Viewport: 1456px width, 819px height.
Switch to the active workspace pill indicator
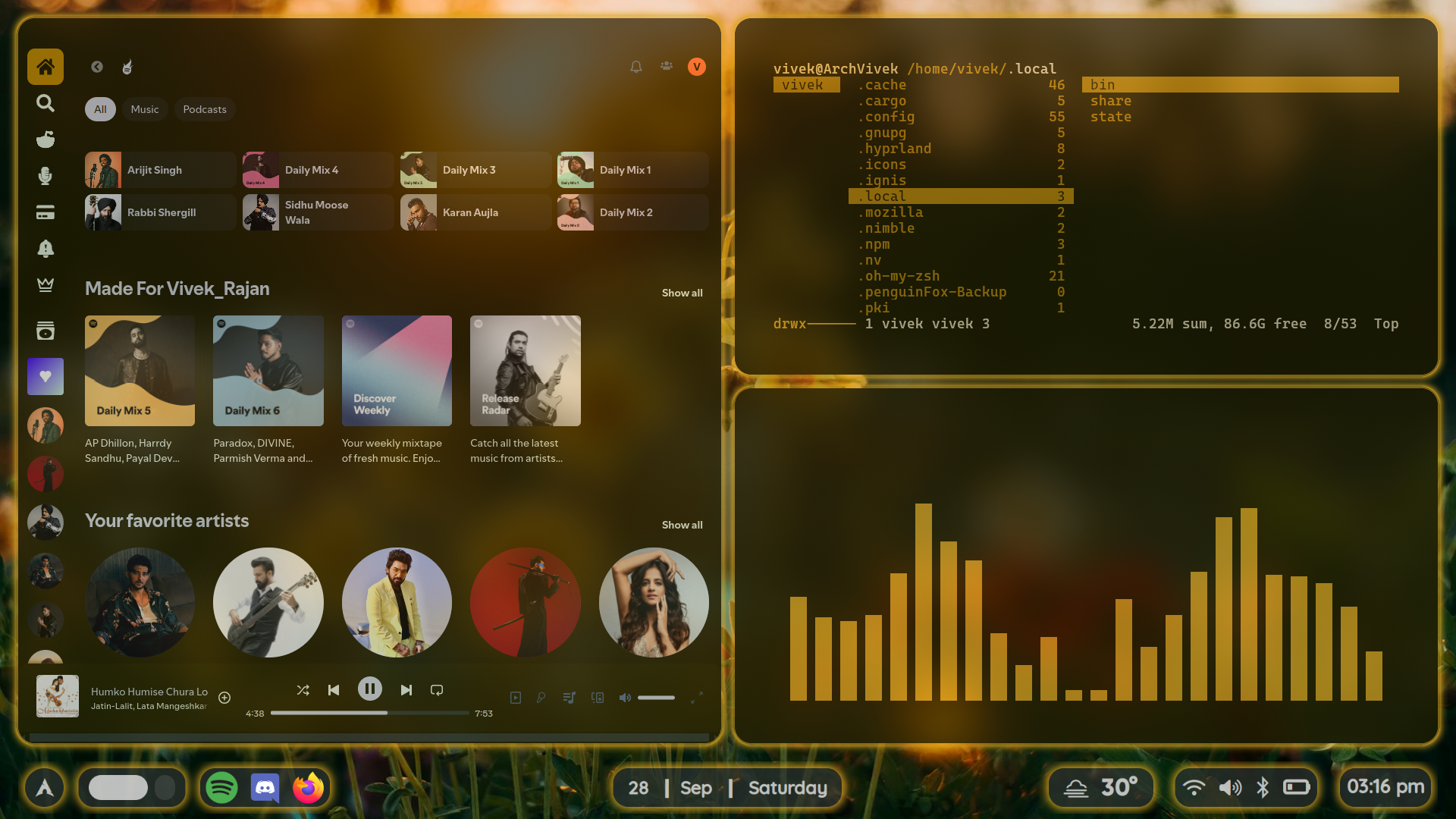coord(118,788)
